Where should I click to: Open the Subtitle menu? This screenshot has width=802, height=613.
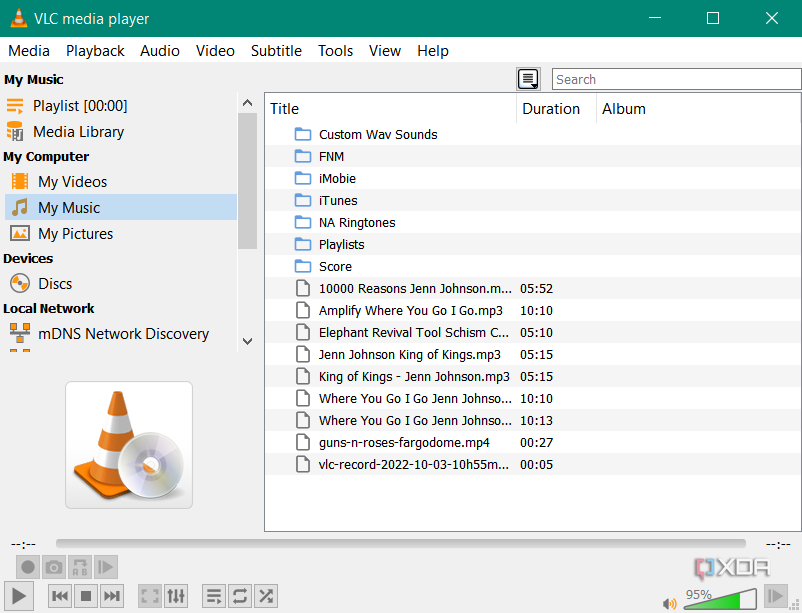point(276,51)
